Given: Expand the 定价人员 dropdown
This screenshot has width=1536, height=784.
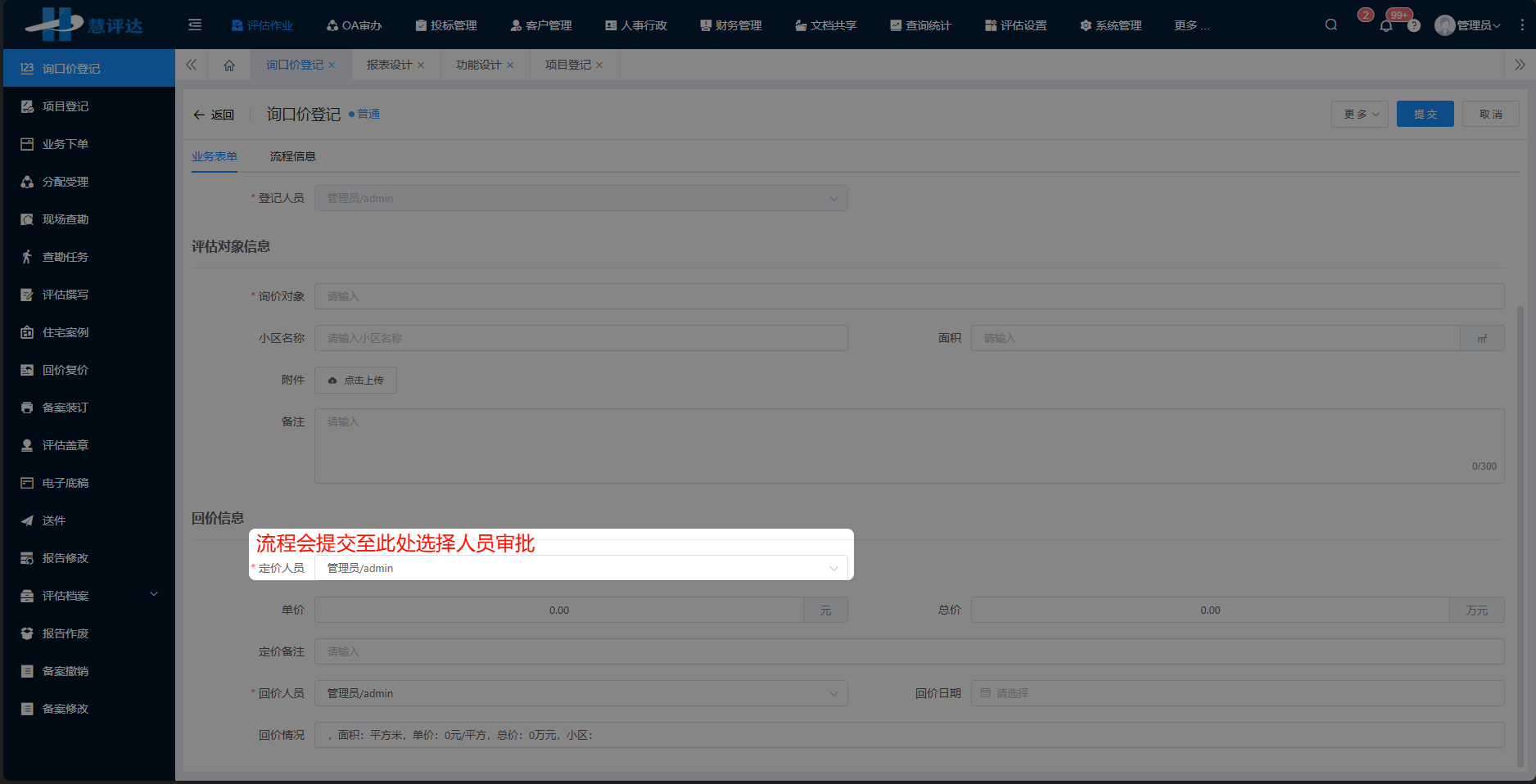Looking at the screenshot, I should [834, 567].
